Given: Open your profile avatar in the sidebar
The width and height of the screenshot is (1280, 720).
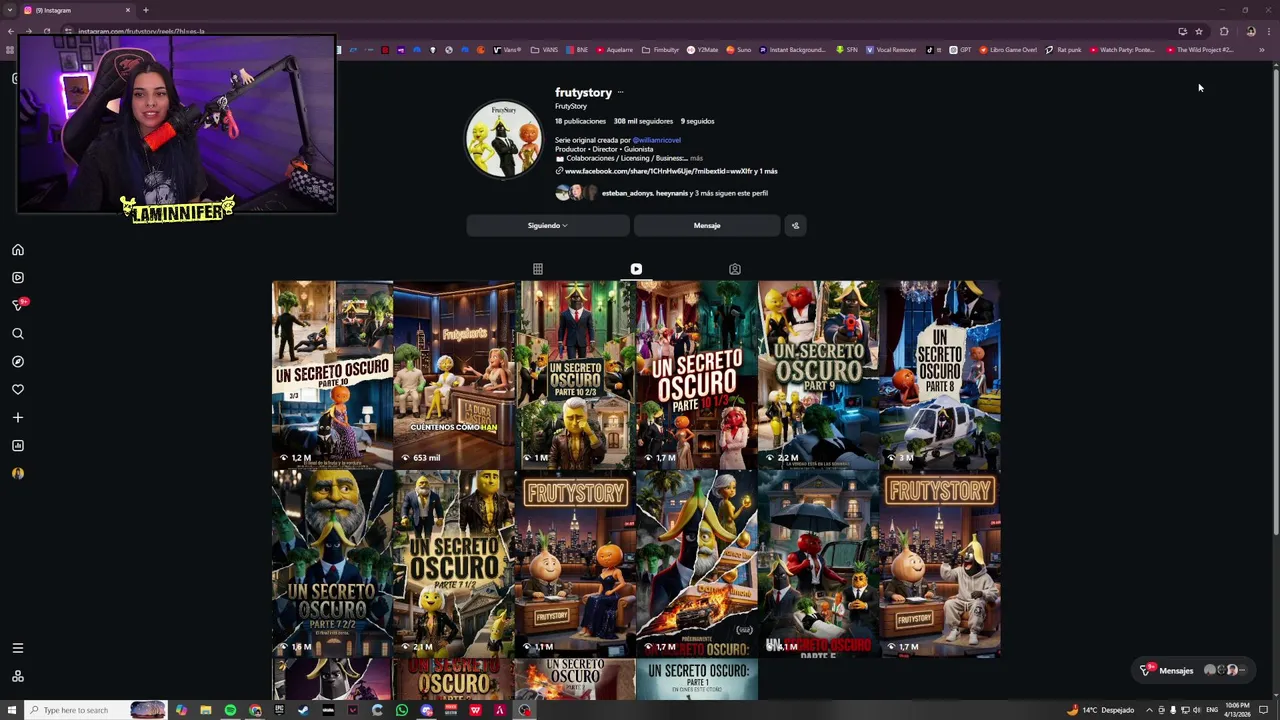Looking at the screenshot, I should [17, 474].
